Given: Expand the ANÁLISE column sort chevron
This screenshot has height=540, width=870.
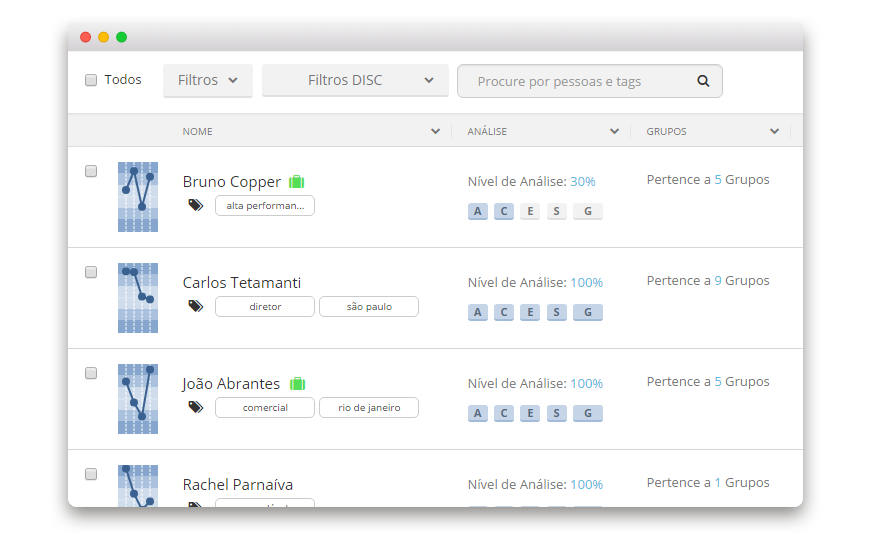Looking at the screenshot, I should [614, 132].
